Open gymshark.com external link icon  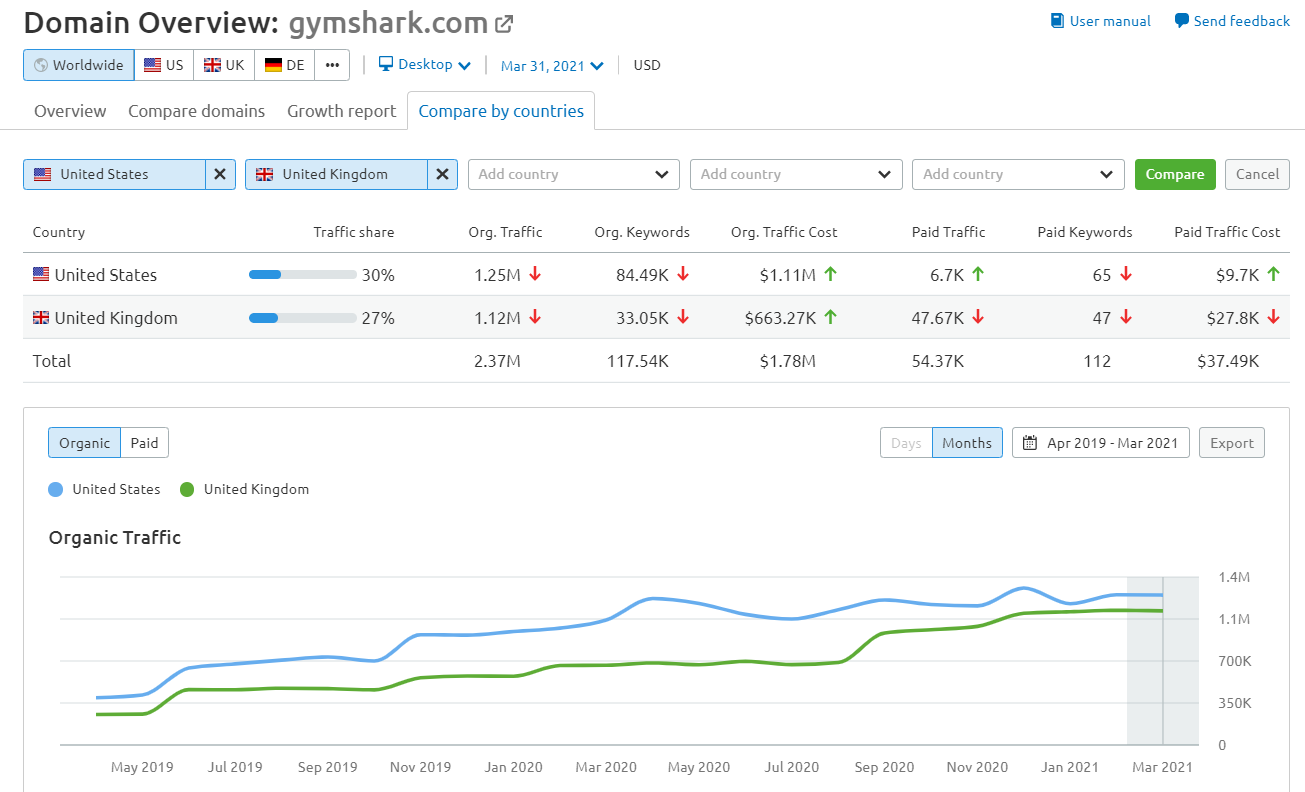[504, 23]
